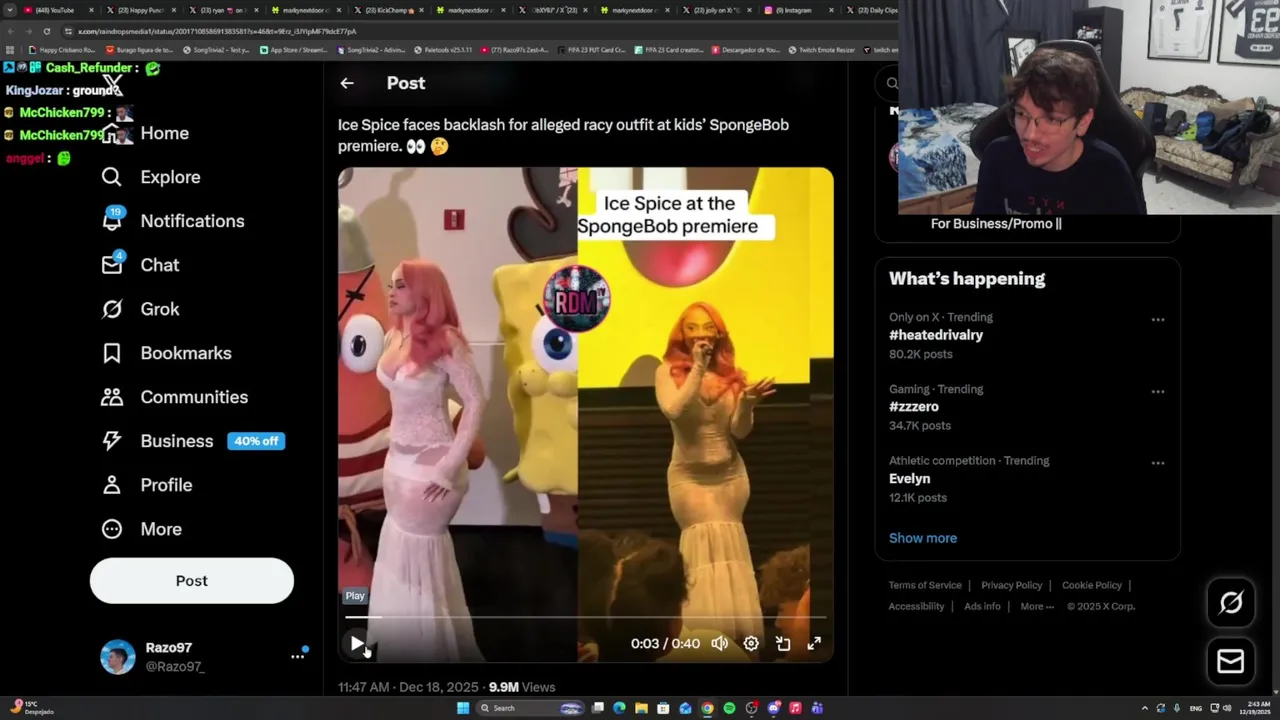Play the video with the play button
The height and width of the screenshot is (720, 1280).
[x=357, y=644]
